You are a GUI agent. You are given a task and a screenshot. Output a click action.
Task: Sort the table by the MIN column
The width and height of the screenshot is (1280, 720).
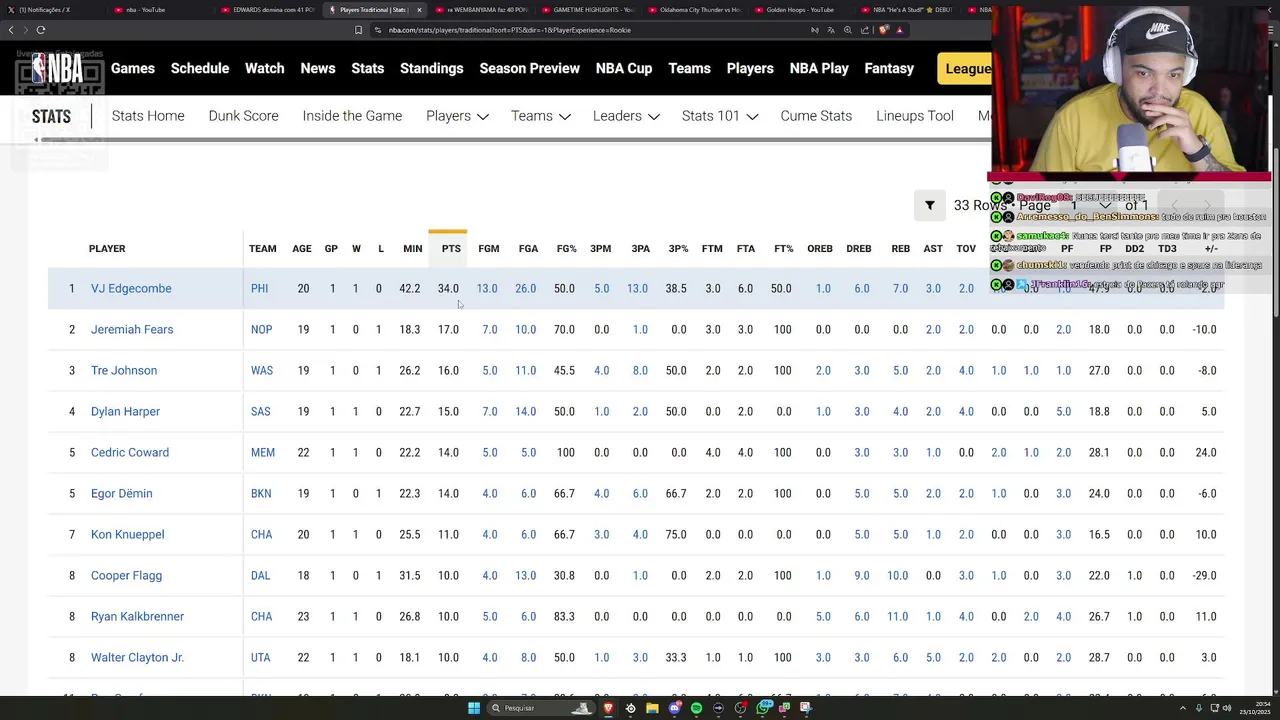(412, 248)
